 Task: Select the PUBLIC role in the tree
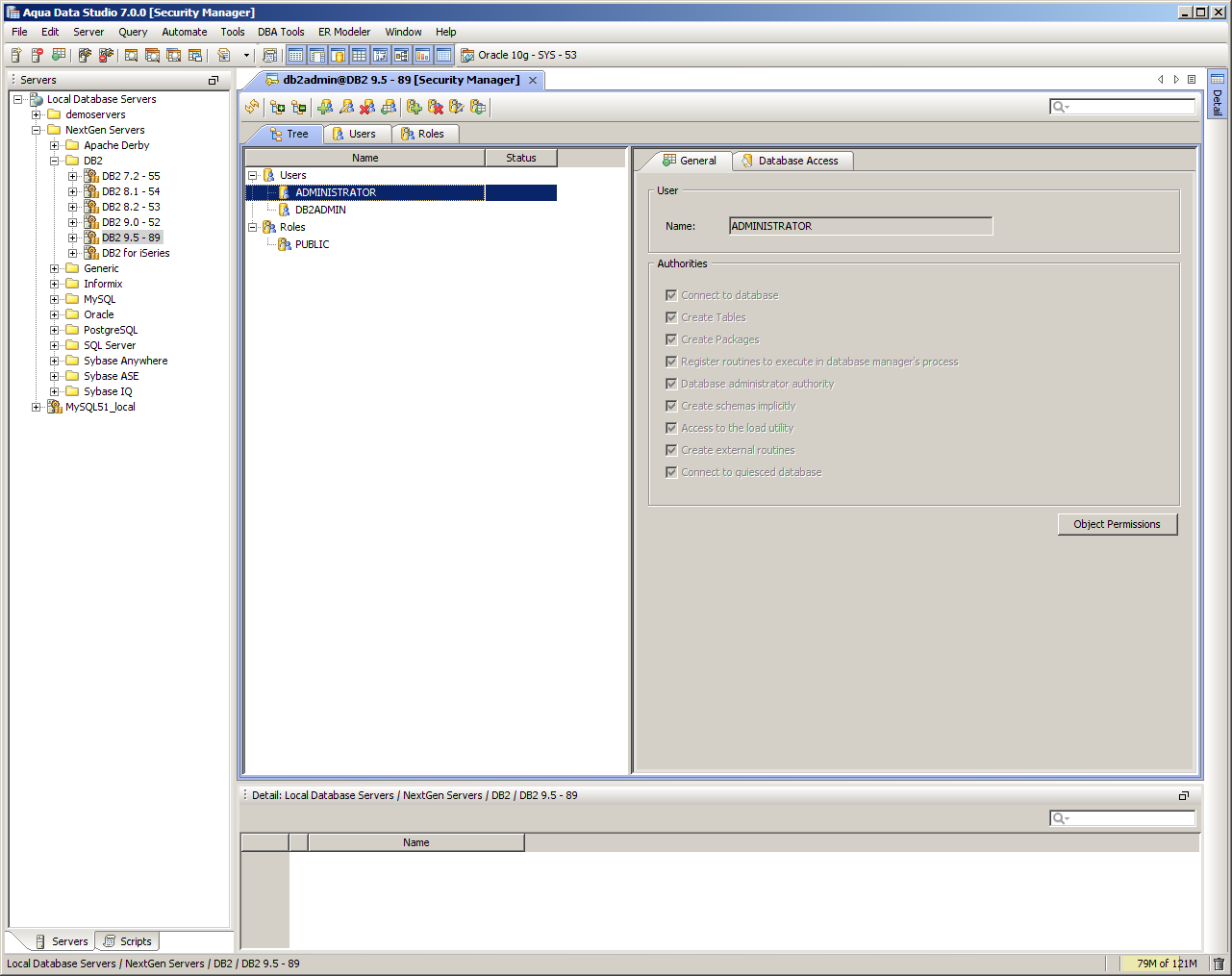(312, 244)
